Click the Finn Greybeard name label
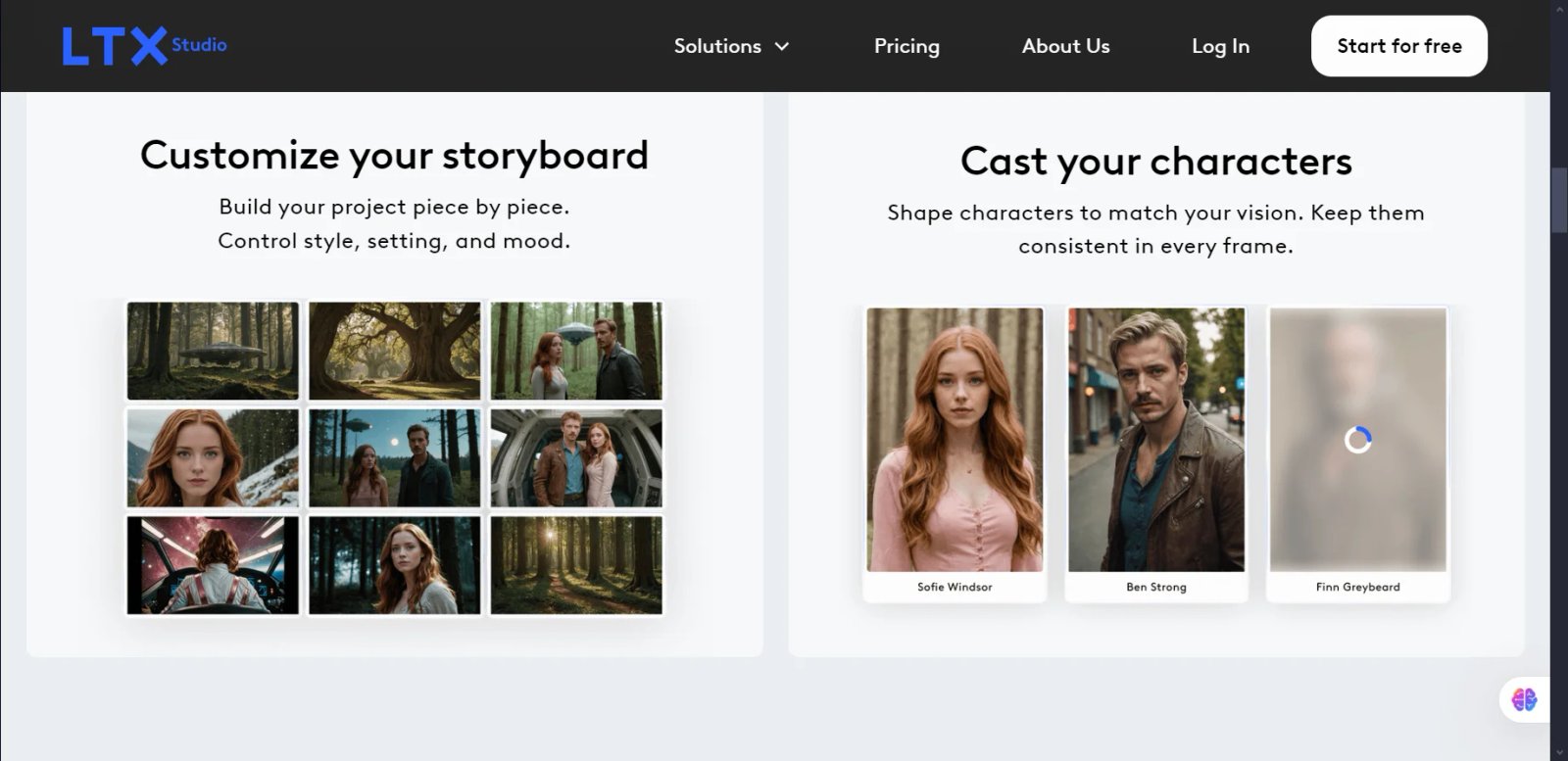 (x=1357, y=587)
